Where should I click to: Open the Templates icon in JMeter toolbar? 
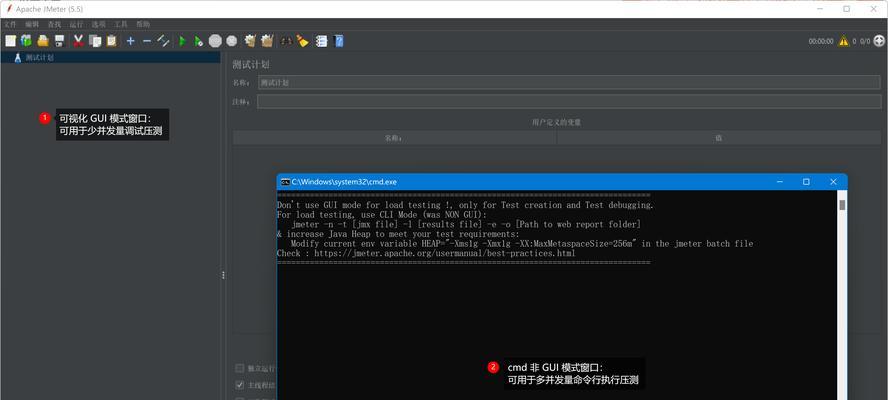[x=26, y=41]
